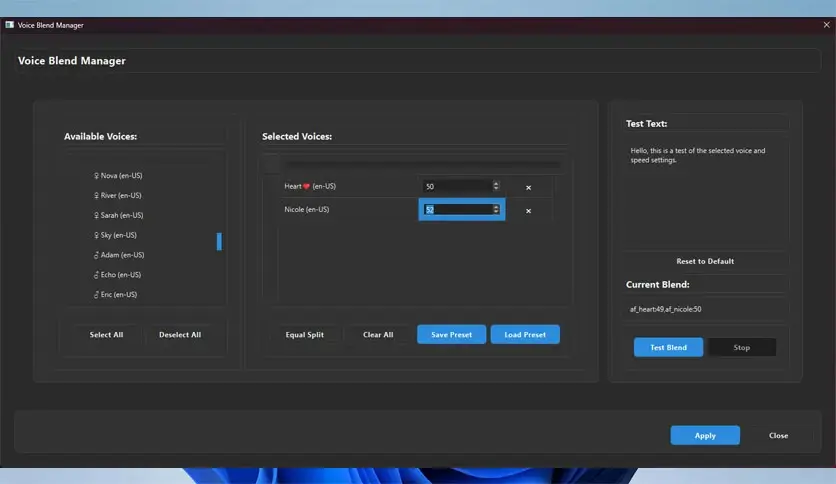Increase the Nicole voice weight stepper

click(496, 207)
